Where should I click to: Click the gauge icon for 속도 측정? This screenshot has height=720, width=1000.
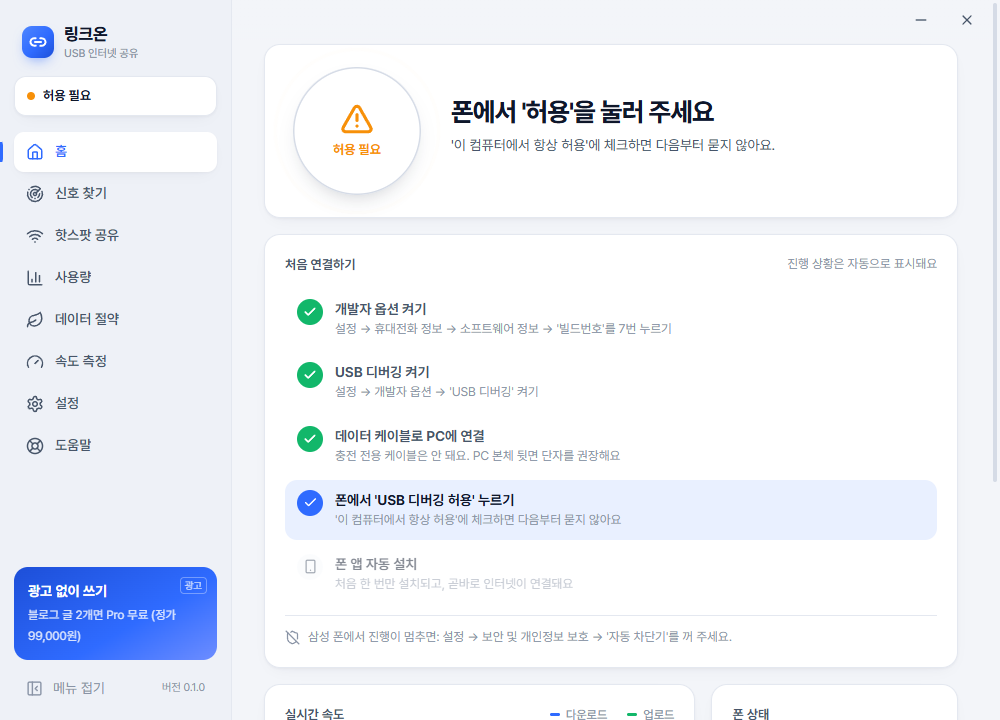tap(35, 362)
